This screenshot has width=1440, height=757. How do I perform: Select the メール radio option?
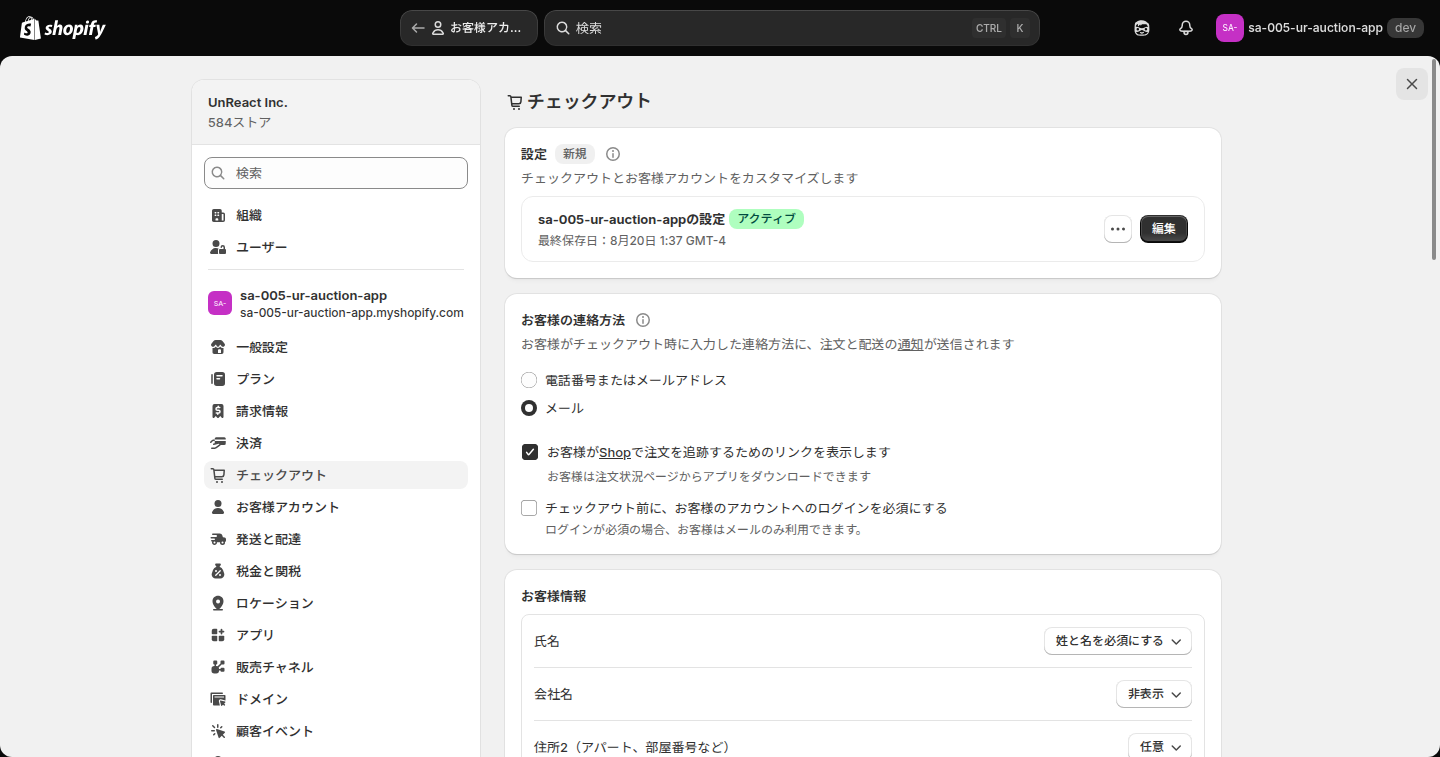coord(529,408)
